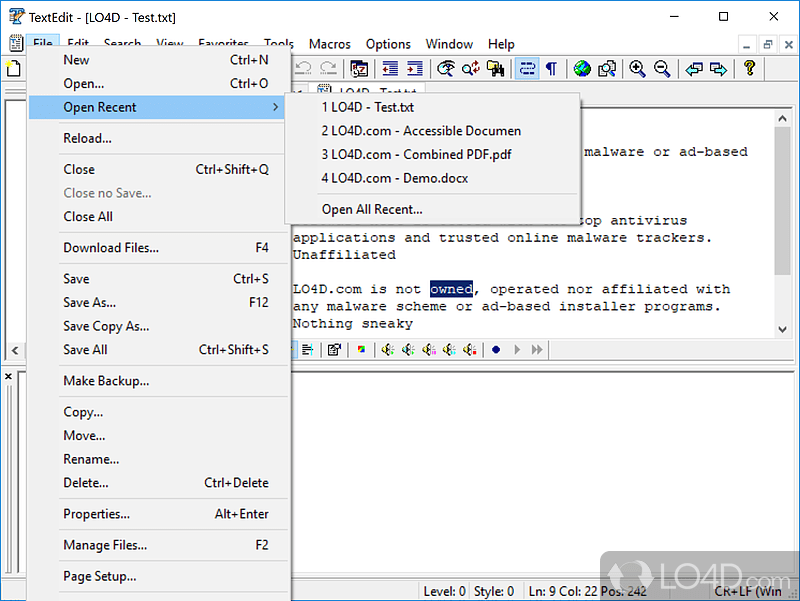Screen dimensions: 800x601
Task: Click the speaker icon with red marker
Action: coord(469,350)
